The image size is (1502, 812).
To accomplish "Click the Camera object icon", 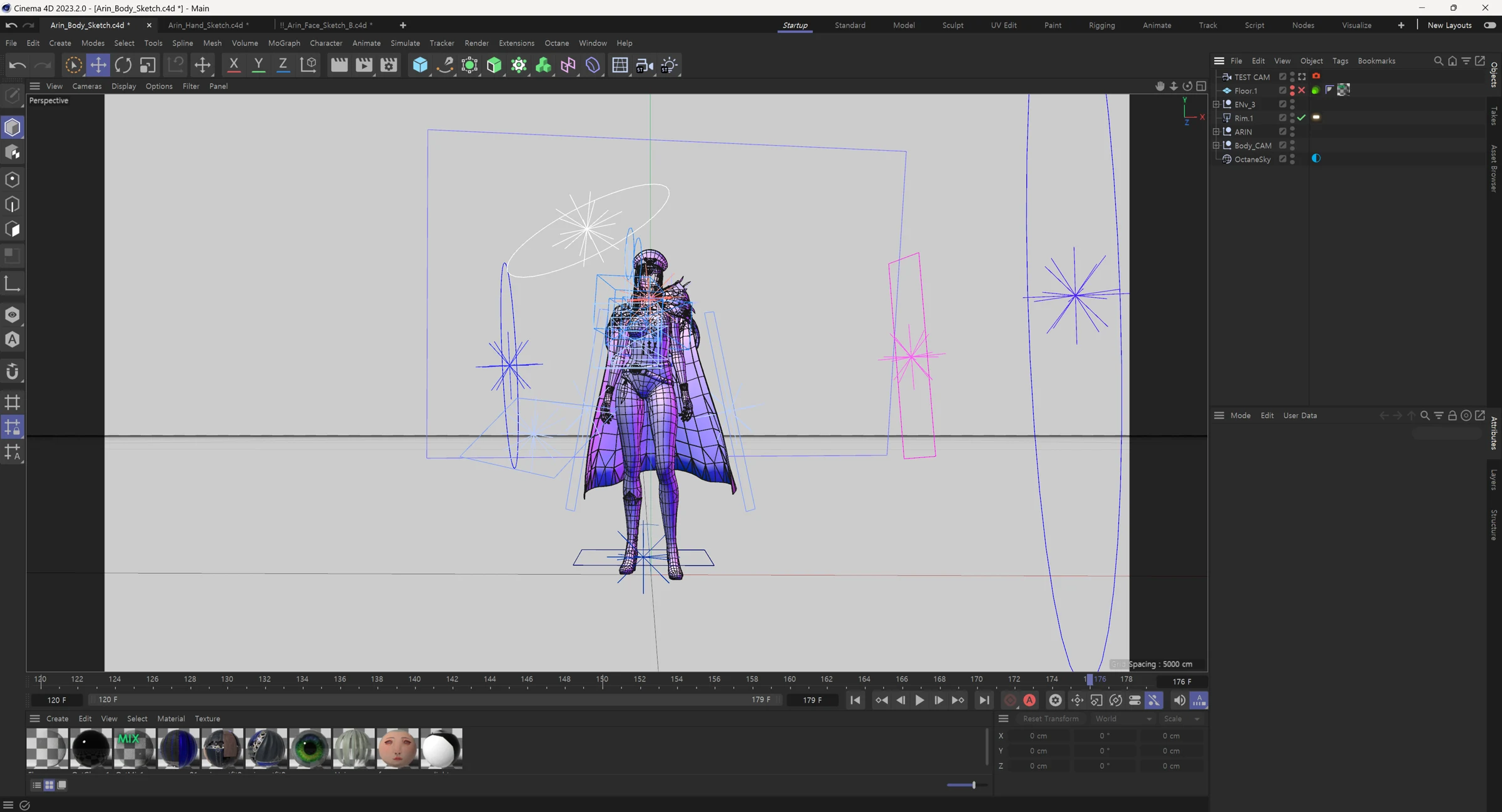I will (x=645, y=65).
